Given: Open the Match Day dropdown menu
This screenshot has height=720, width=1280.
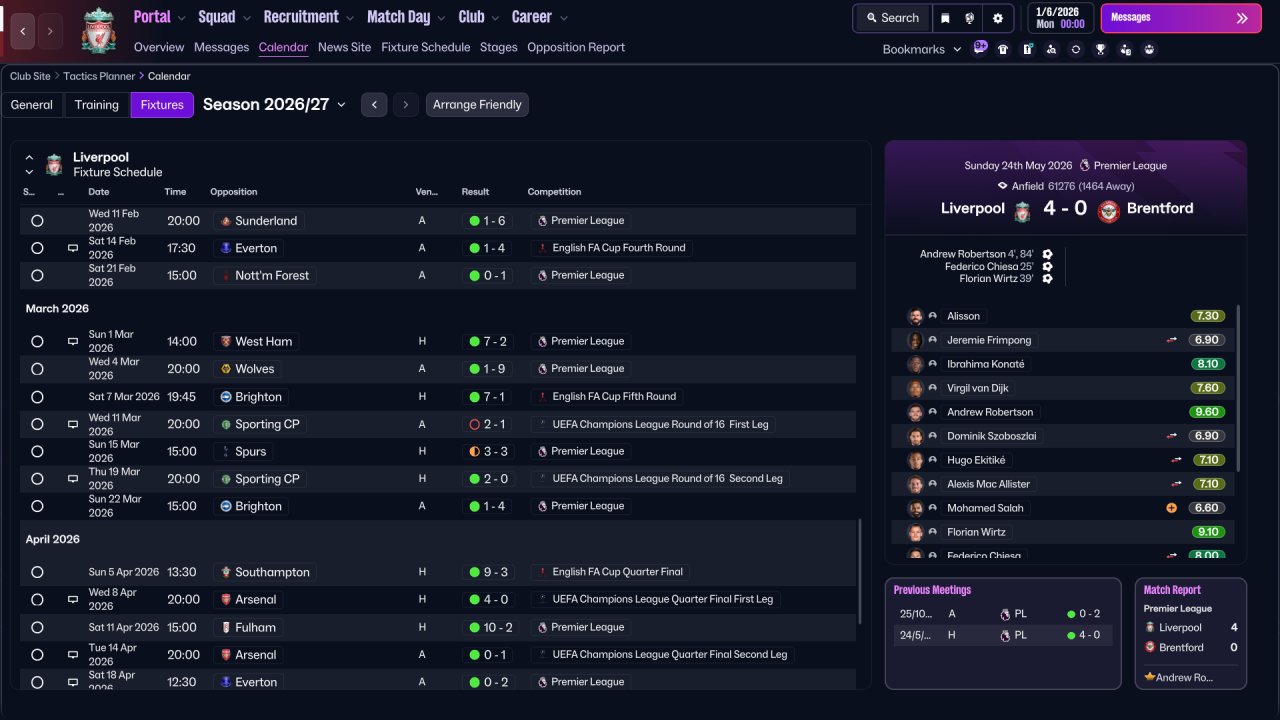Looking at the screenshot, I should click(406, 17).
